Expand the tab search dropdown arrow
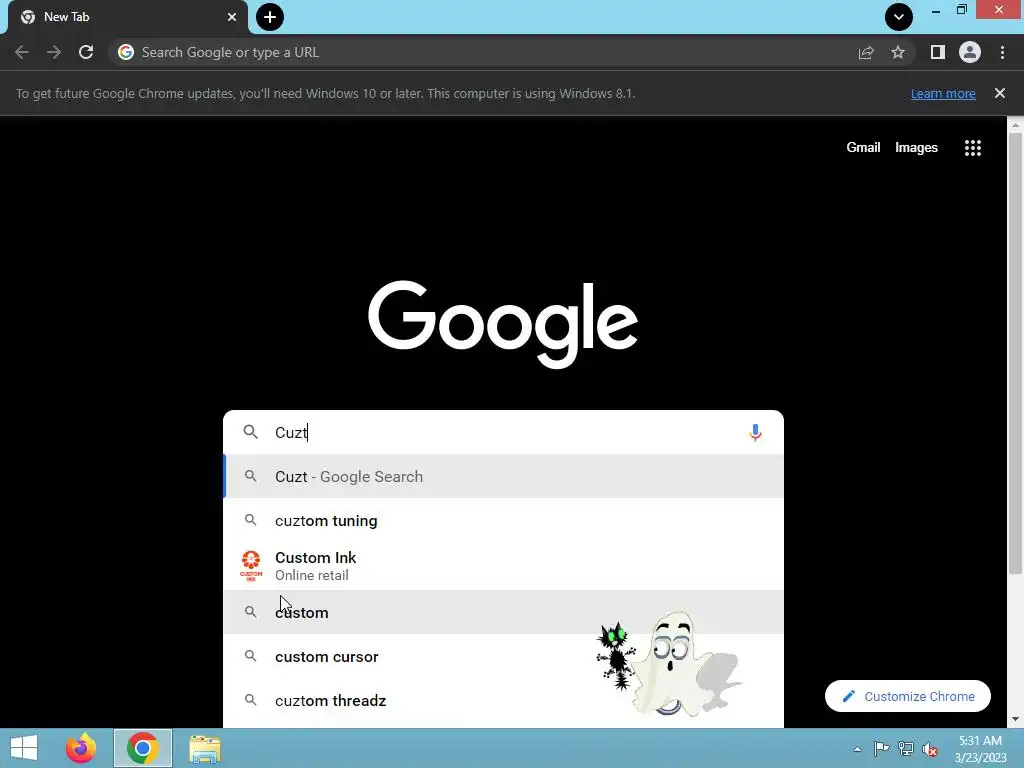The image size is (1024, 768). [899, 17]
